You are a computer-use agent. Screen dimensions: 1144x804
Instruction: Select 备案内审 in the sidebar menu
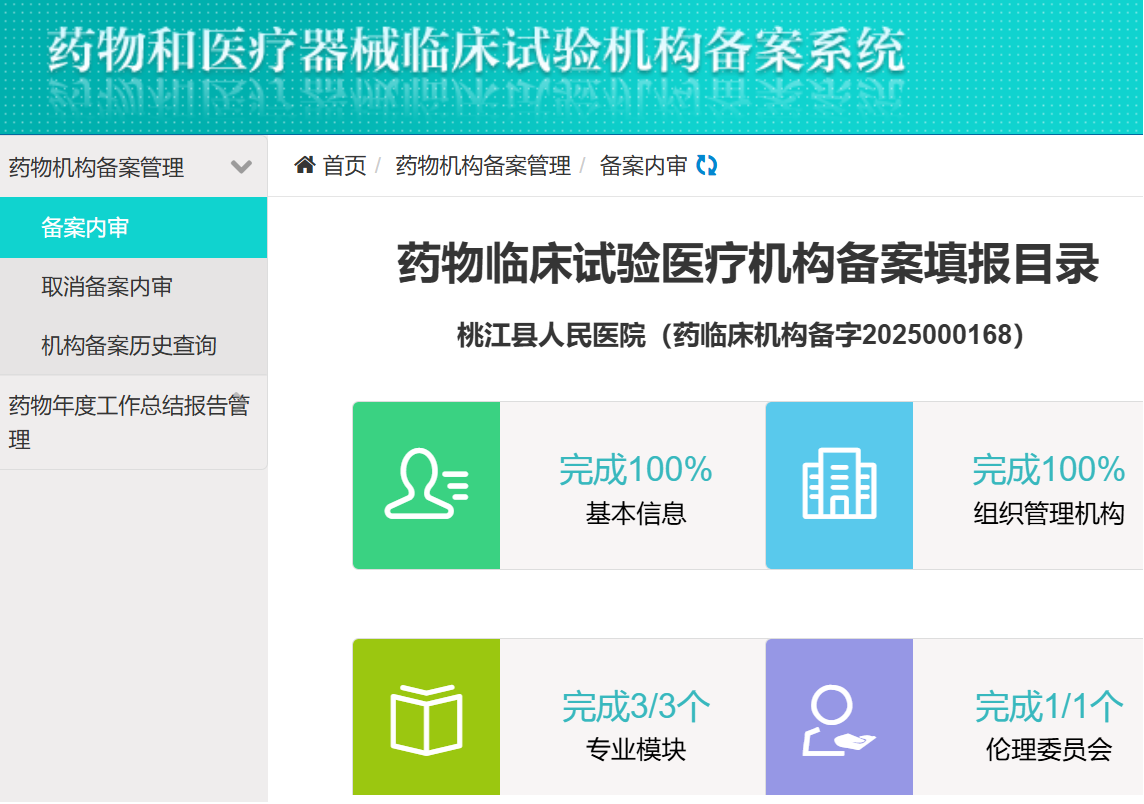point(85,228)
